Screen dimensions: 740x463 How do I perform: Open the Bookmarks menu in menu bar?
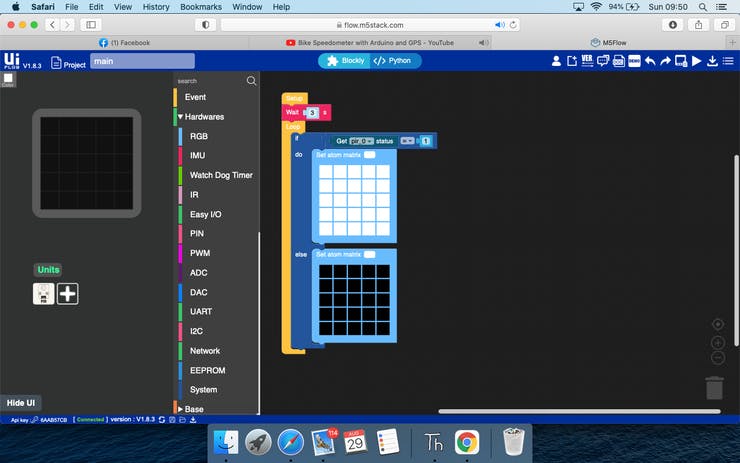[200, 7]
